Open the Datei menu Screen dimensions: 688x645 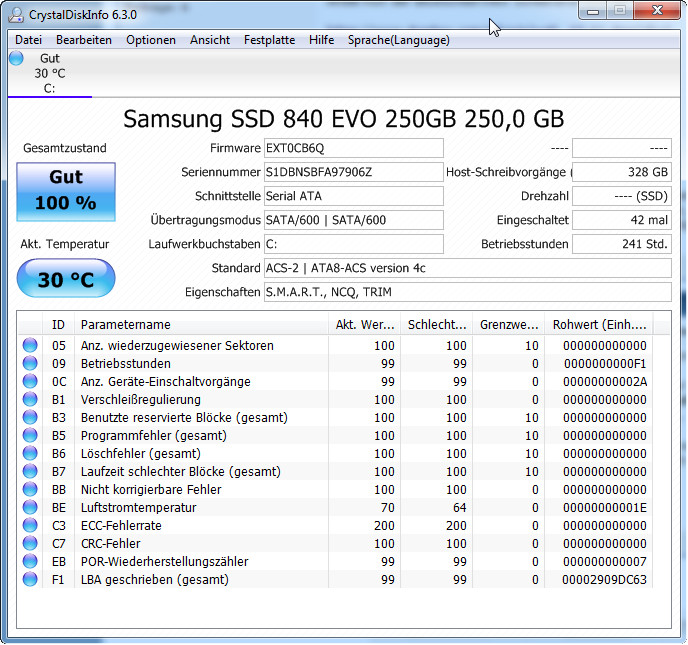(x=29, y=40)
